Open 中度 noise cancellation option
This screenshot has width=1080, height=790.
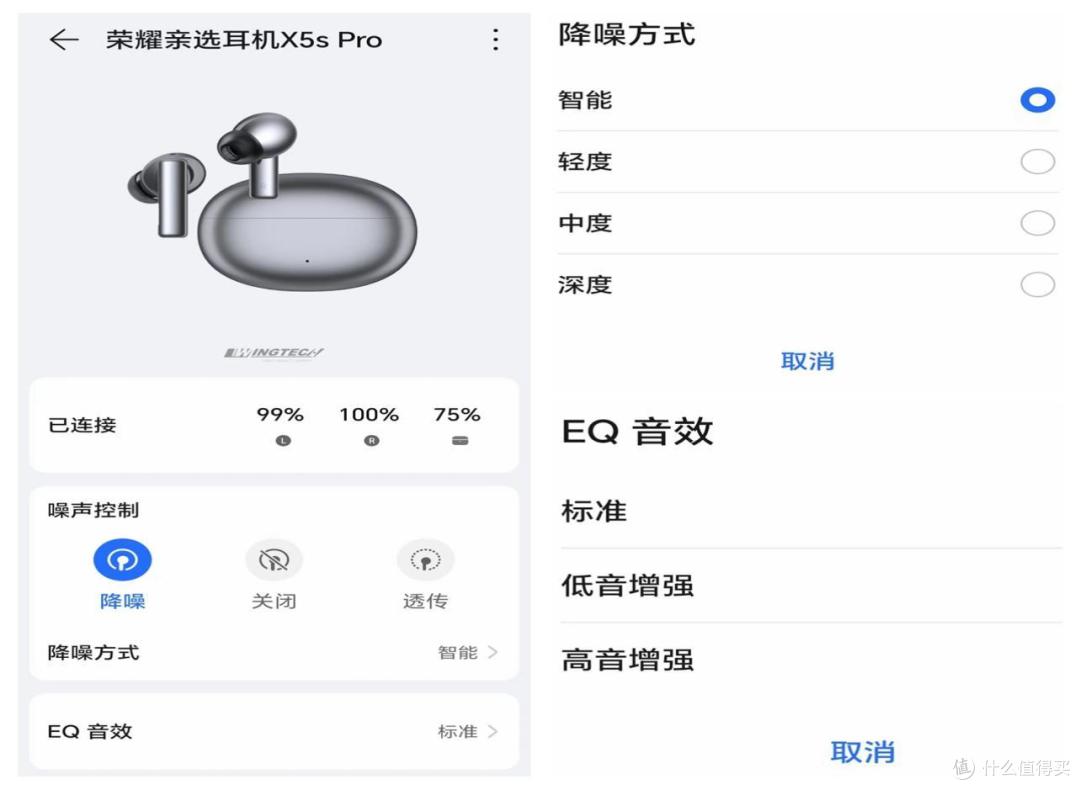(1037, 222)
